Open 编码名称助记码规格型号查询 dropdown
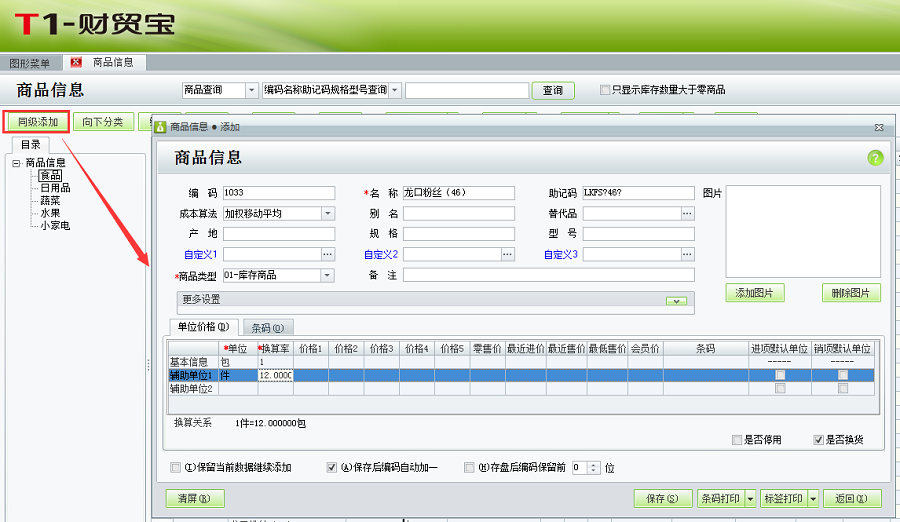This screenshot has width=900, height=522. [x=395, y=90]
